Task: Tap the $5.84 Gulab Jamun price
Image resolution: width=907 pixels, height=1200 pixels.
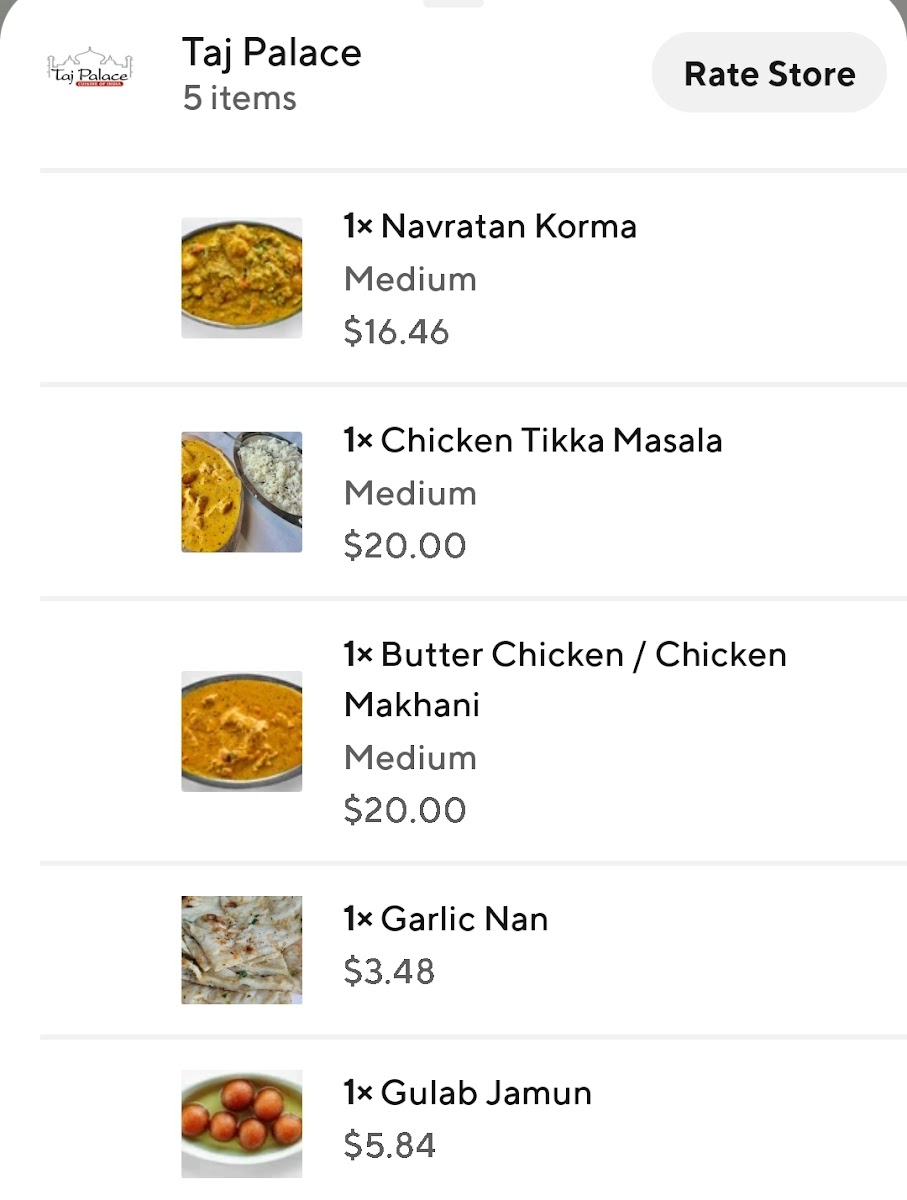Action: (389, 1145)
